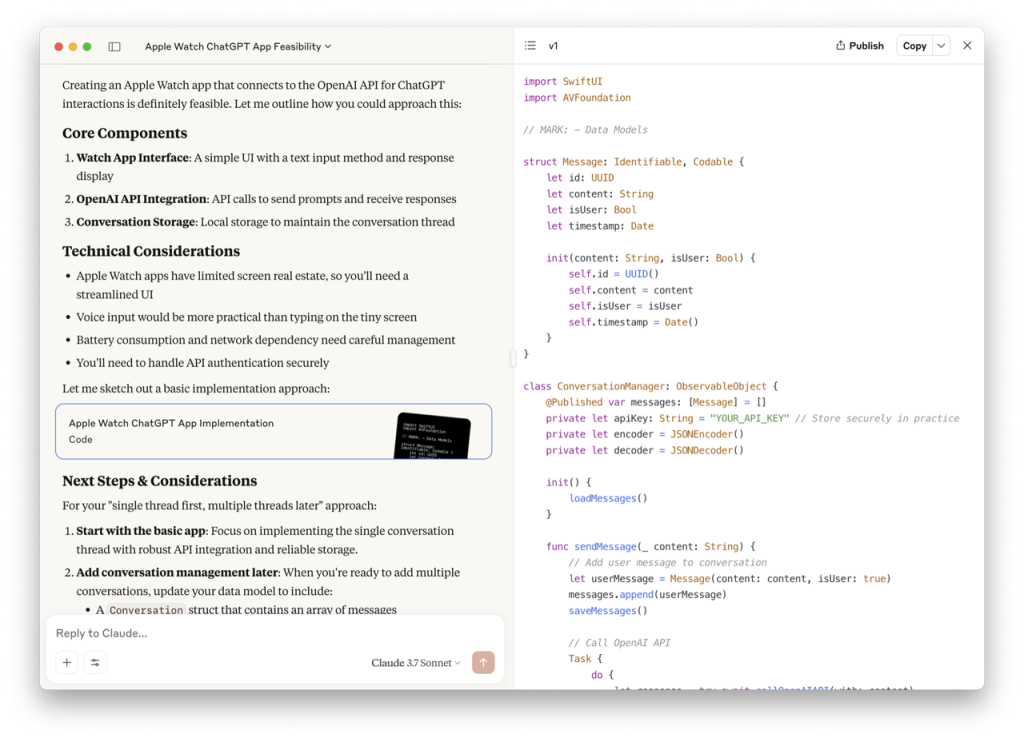This screenshot has height=742, width=1024.
Task: Click the inline Conversation code snippet
Action: (146, 609)
